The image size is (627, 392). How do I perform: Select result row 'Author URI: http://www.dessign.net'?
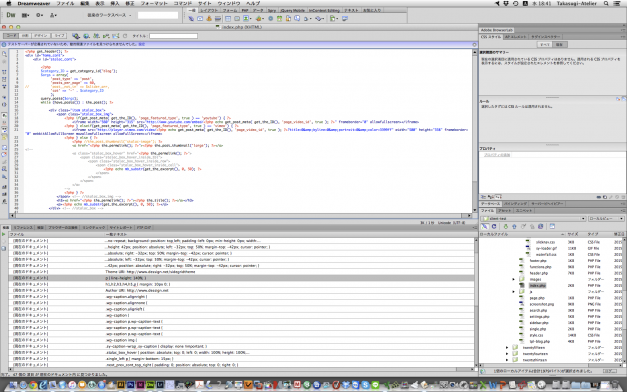click(x=241, y=290)
